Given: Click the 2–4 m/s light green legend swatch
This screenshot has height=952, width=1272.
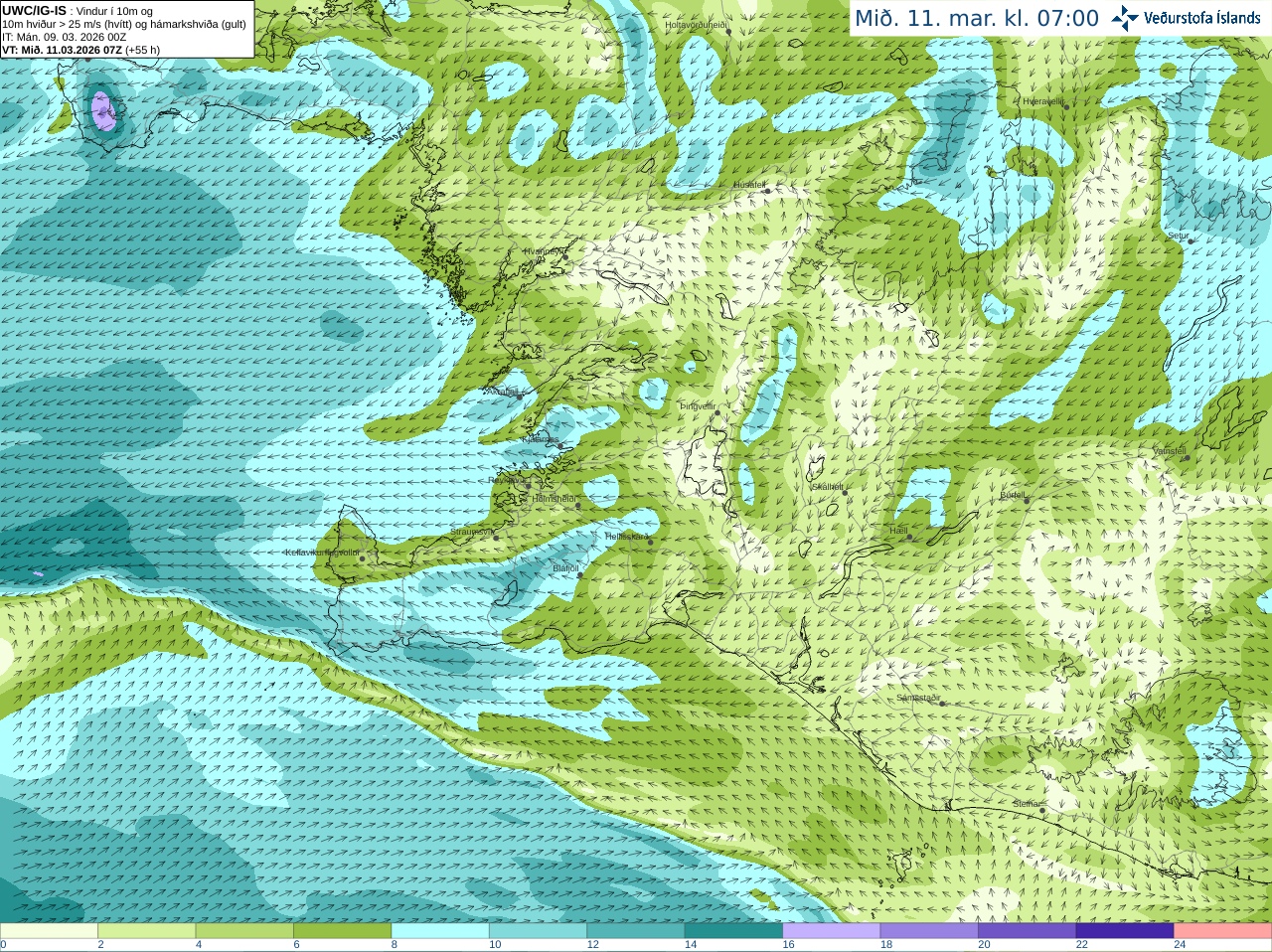Looking at the screenshot, I should pyautogui.click(x=146, y=931).
